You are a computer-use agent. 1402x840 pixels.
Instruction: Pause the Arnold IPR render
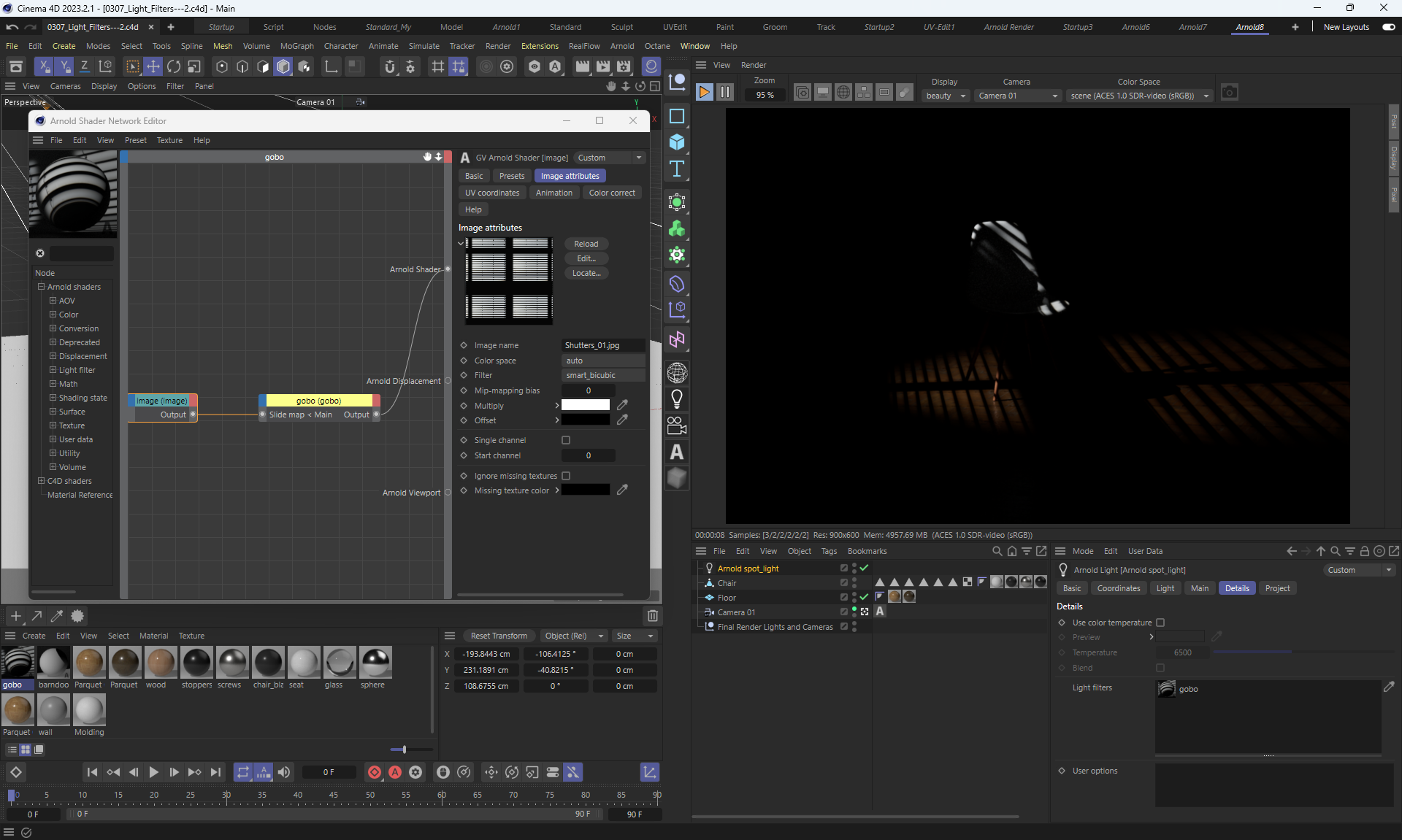point(724,93)
